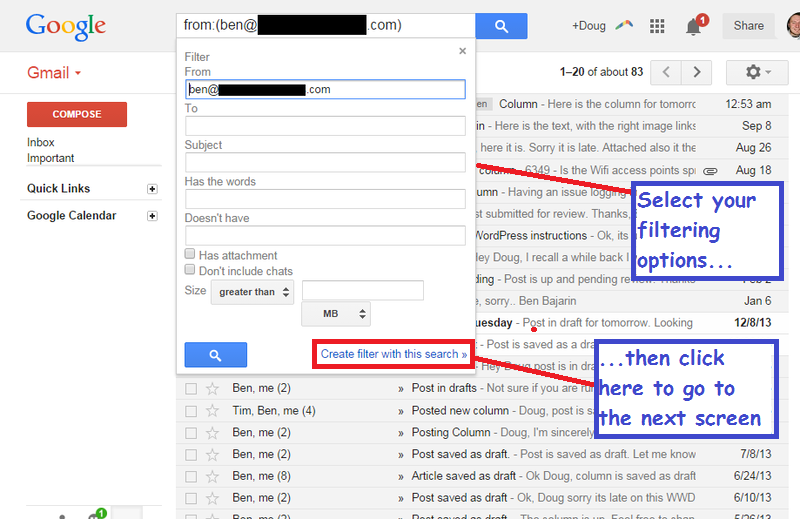Open the Google apps grid icon
The width and height of the screenshot is (800, 519).
[x=657, y=26]
